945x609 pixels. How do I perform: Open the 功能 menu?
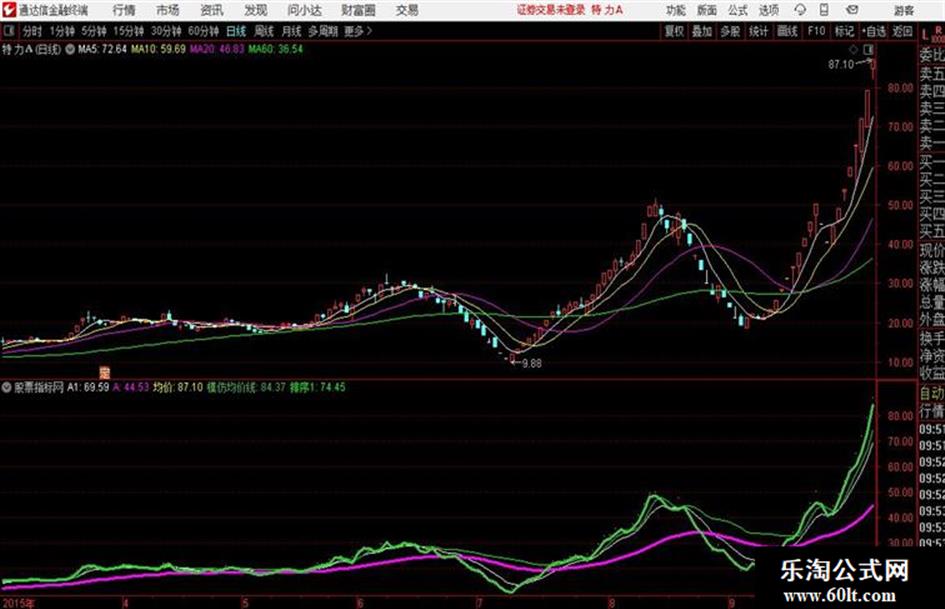(x=676, y=10)
